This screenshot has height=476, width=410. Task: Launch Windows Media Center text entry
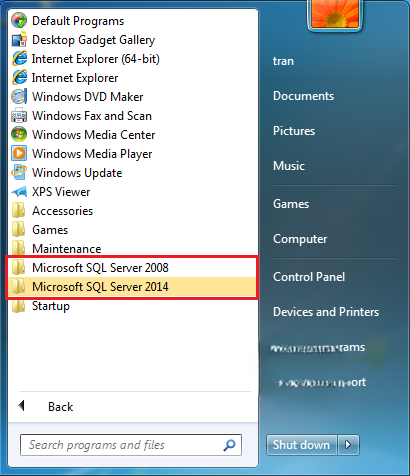click(x=93, y=135)
